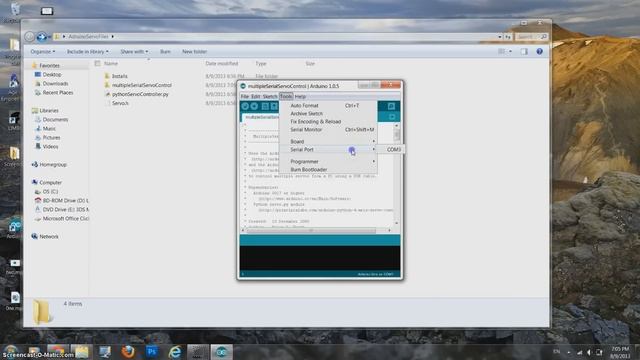Click Explorer Forward navigation arrow
This screenshot has height=360, width=640.
(x=41, y=37)
